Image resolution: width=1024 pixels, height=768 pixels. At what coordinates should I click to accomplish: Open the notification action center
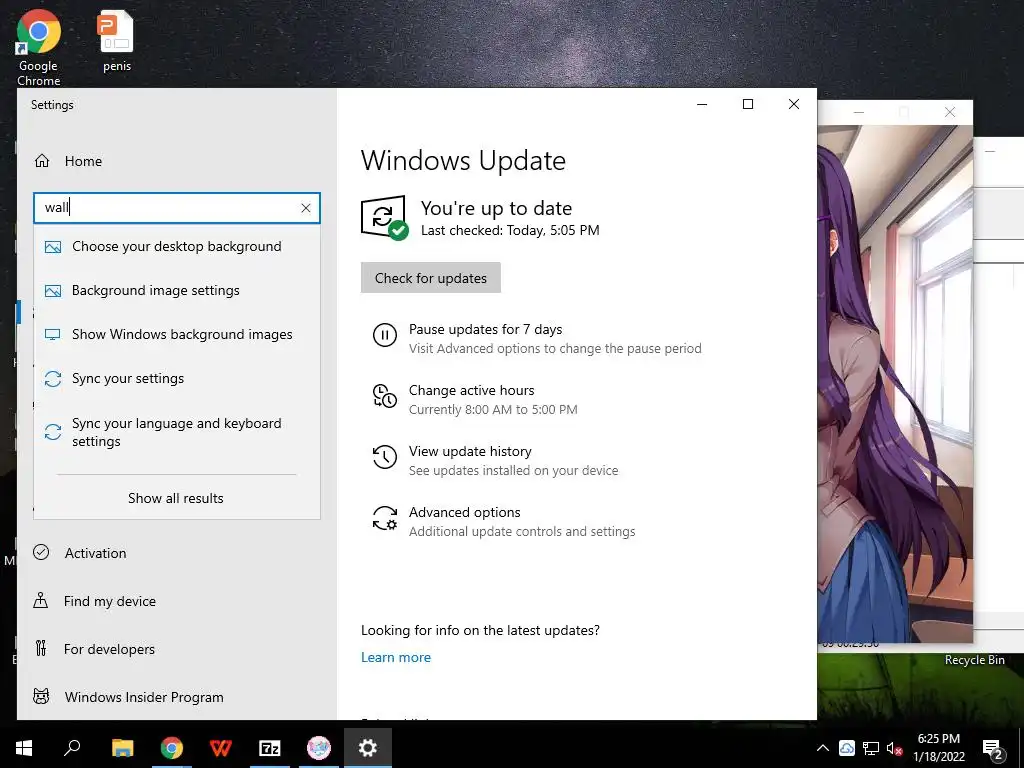click(x=993, y=750)
